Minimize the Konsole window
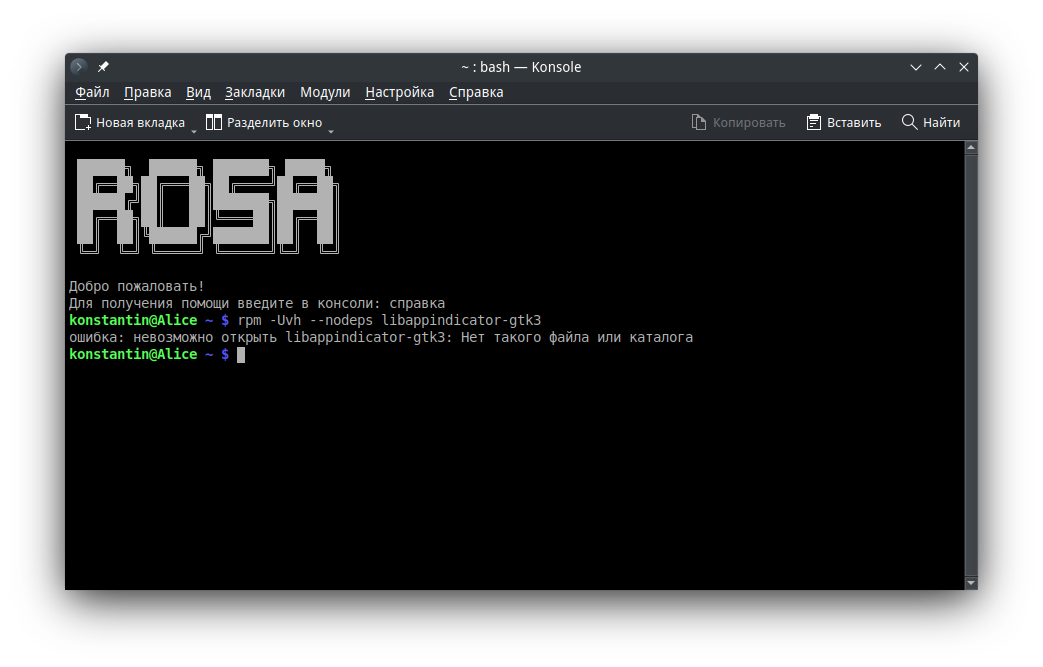 916,67
